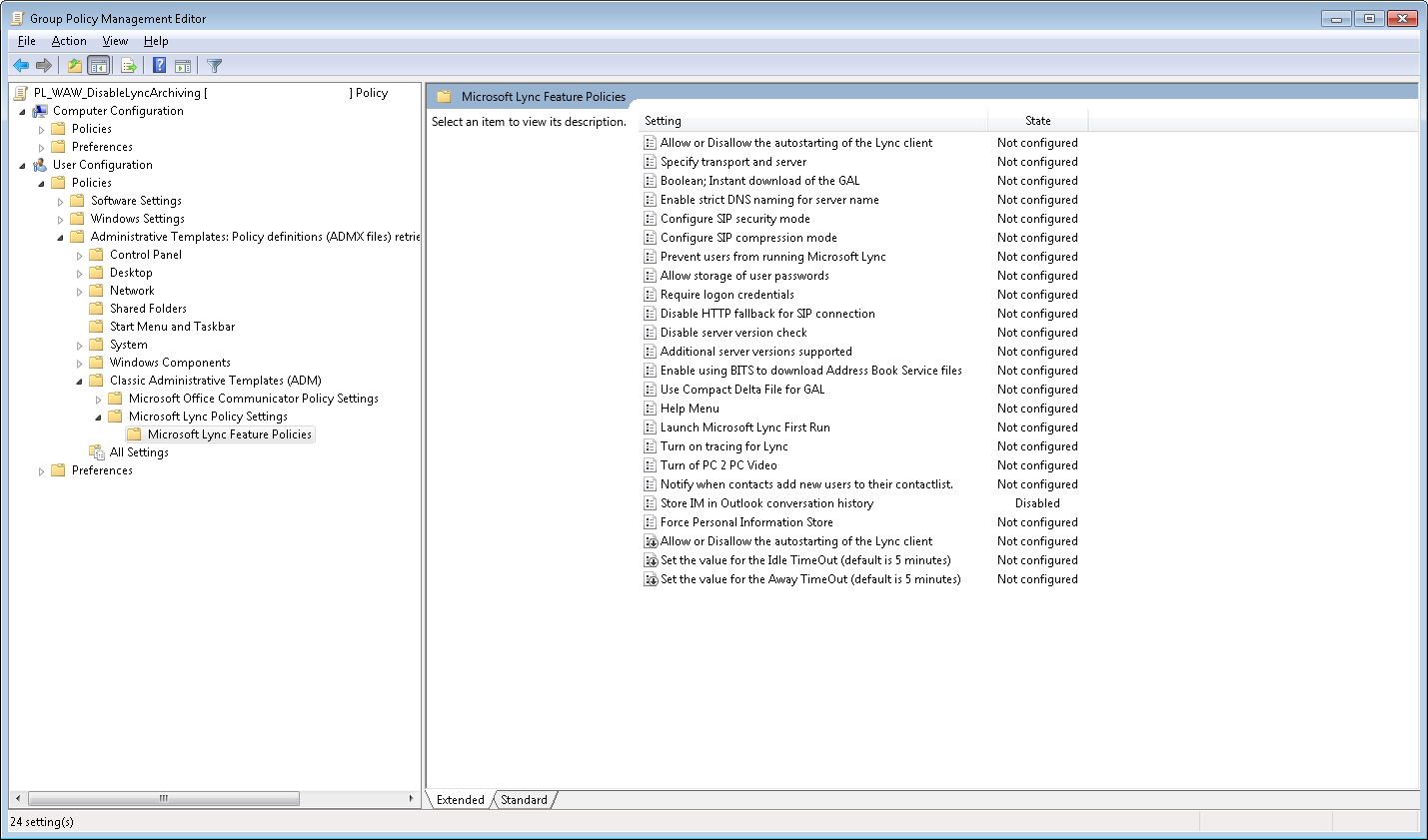1428x840 pixels.
Task: Click the Disabled state of Store IM row
Action: coord(1037,503)
